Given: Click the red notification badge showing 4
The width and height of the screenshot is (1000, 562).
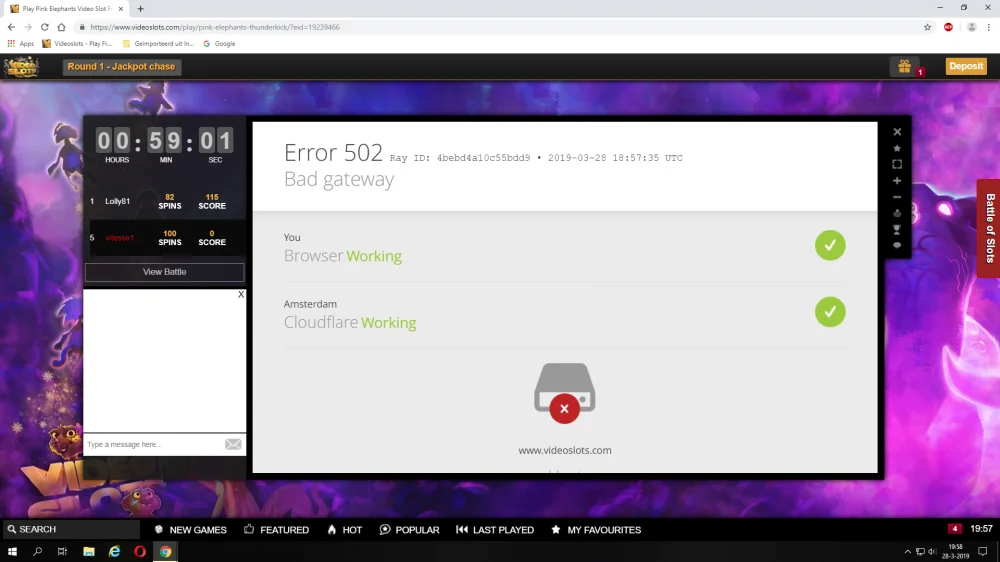Looking at the screenshot, I should tap(954, 529).
